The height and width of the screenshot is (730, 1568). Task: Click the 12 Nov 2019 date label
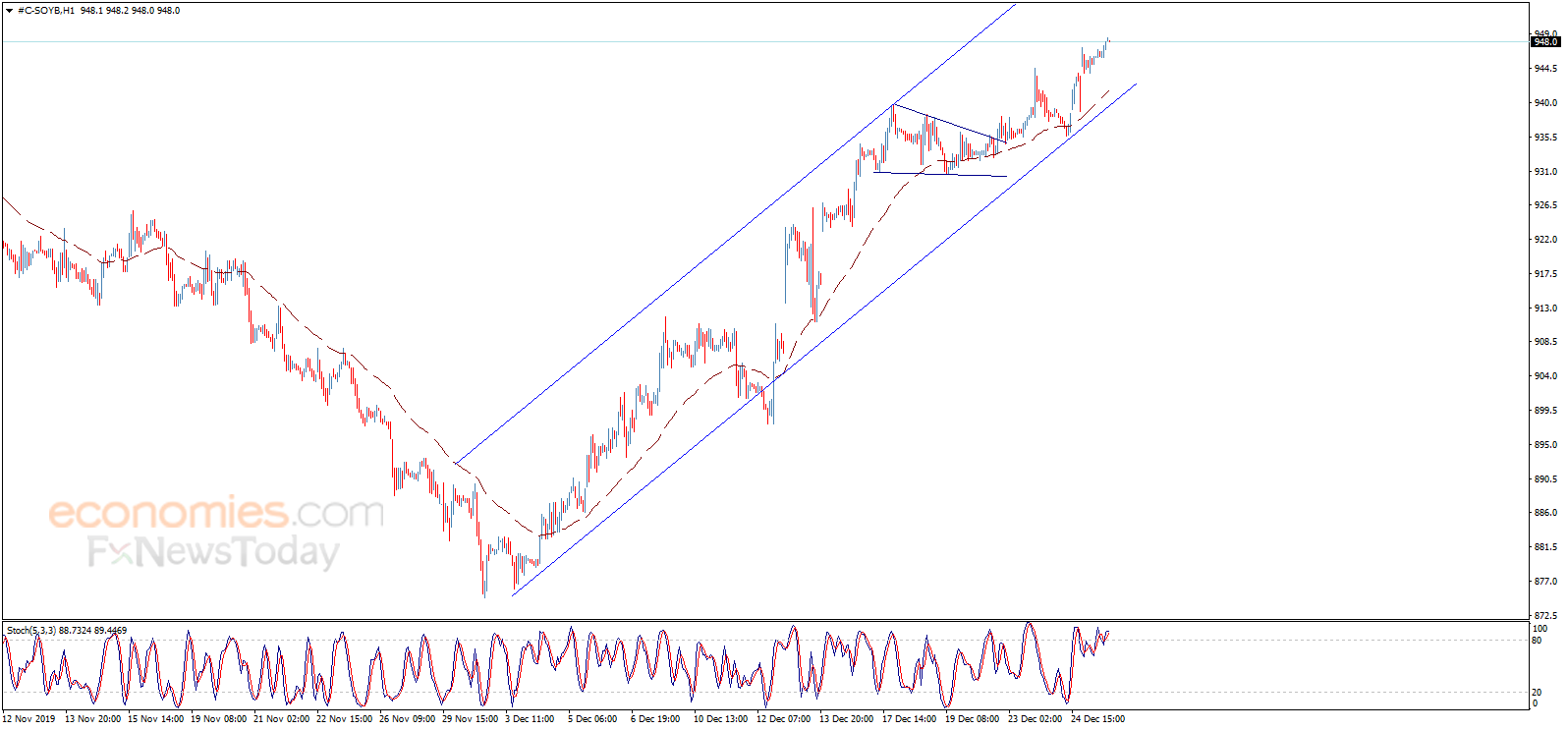[x=29, y=719]
